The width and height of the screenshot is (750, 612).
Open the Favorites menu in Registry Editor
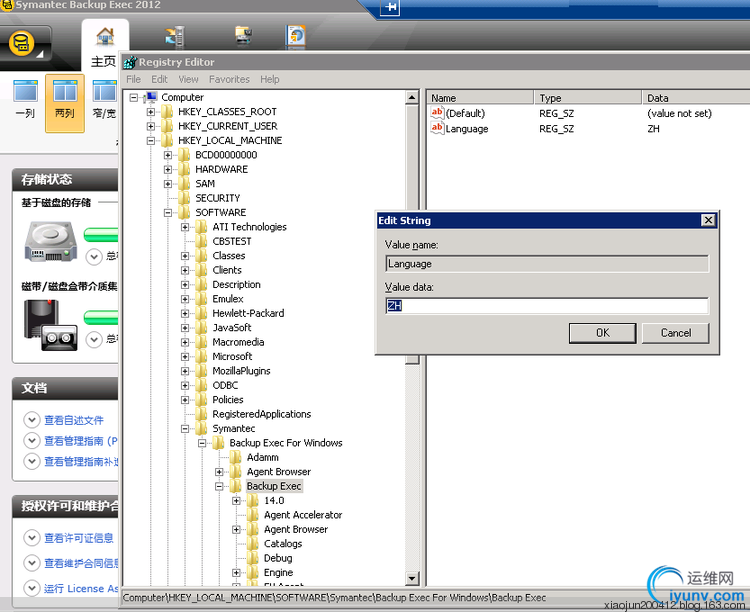pyautogui.click(x=229, y=79)
